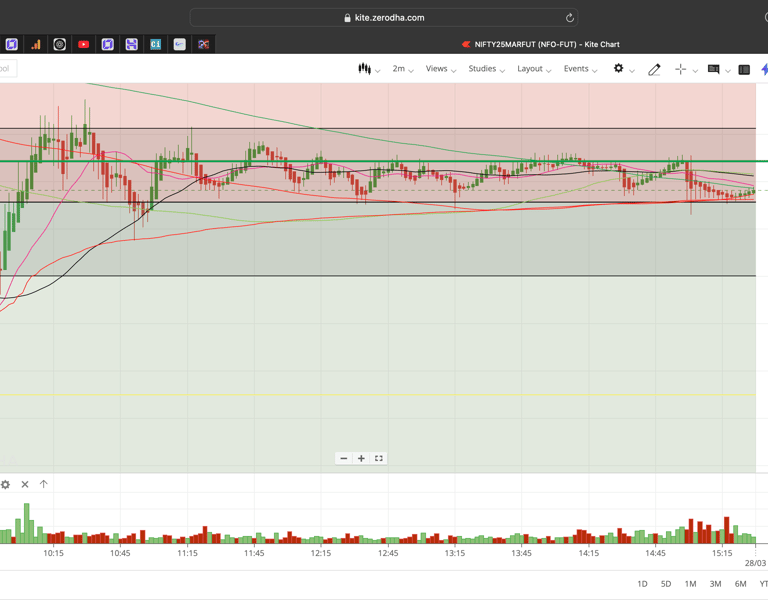This screenshot has width=768, height=600.
Task: Expand chevron beside settings gear
Action: click(632, 71)
